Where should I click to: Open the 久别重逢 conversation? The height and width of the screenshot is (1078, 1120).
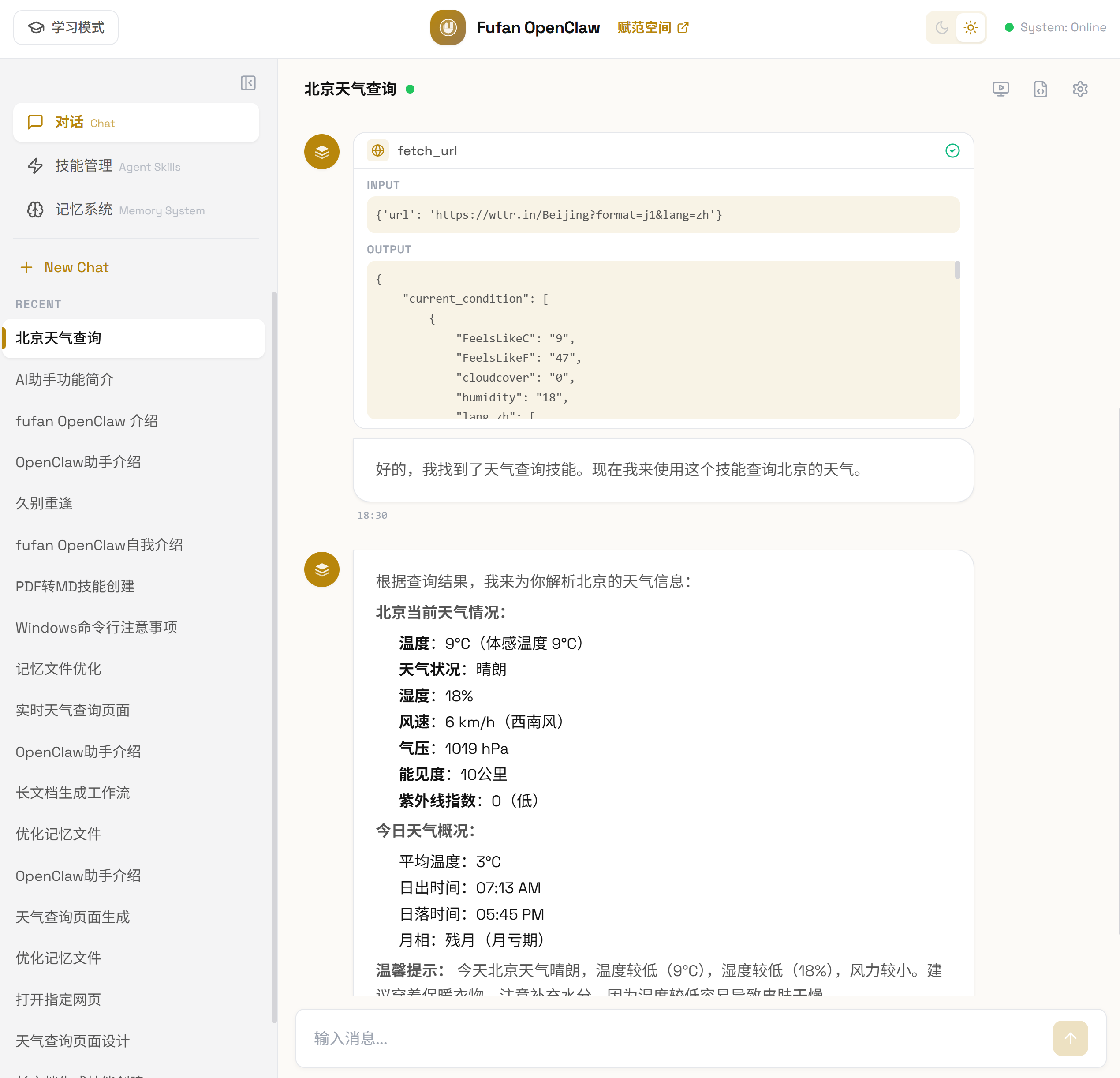[134, 504]
